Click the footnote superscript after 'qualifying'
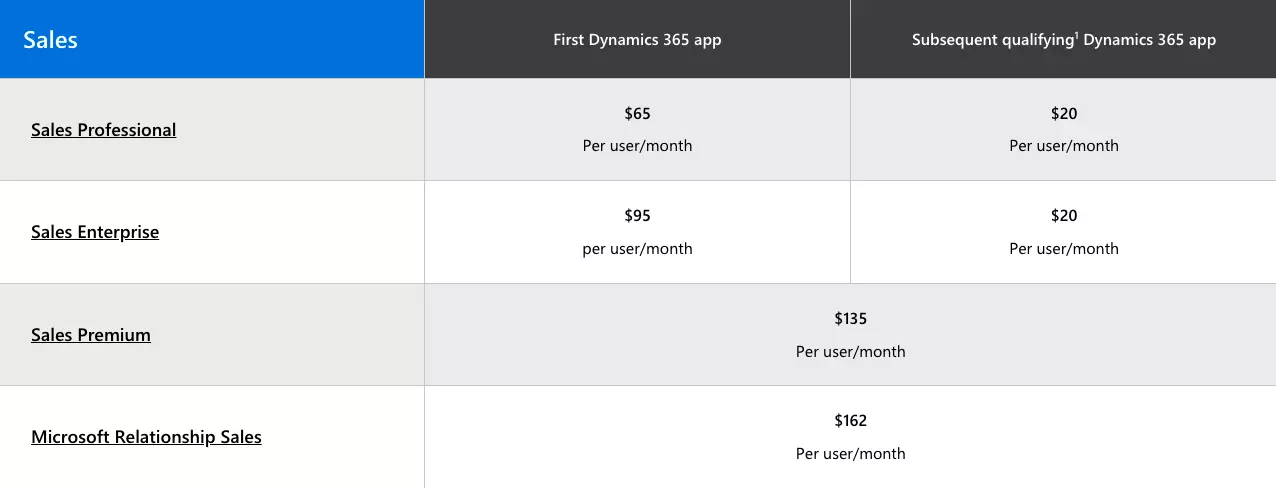Image resolution: width=1276 pixels, height=488 pixels. [x=1076, y=36]
